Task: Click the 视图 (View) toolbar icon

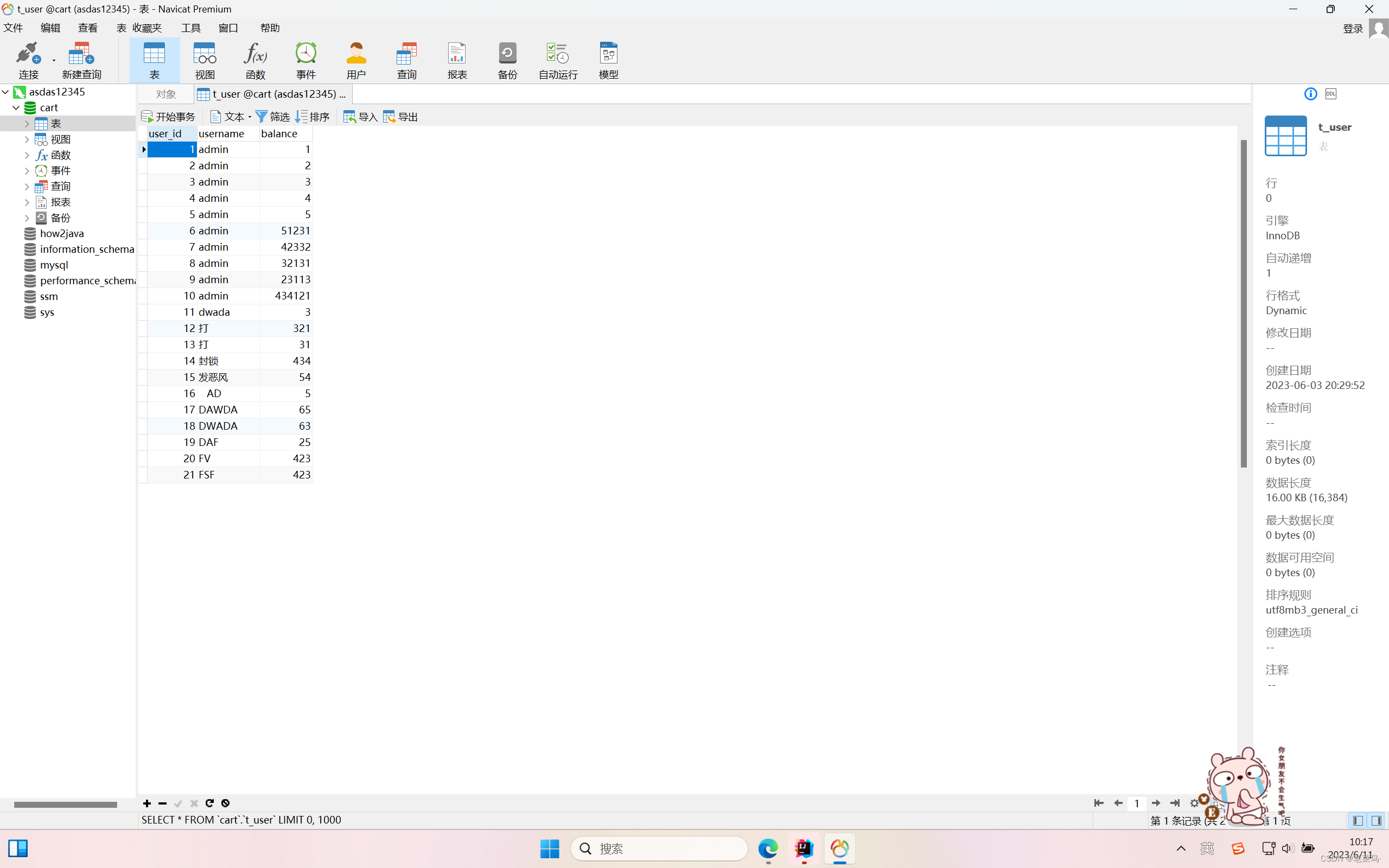Action: pos(205,60)
